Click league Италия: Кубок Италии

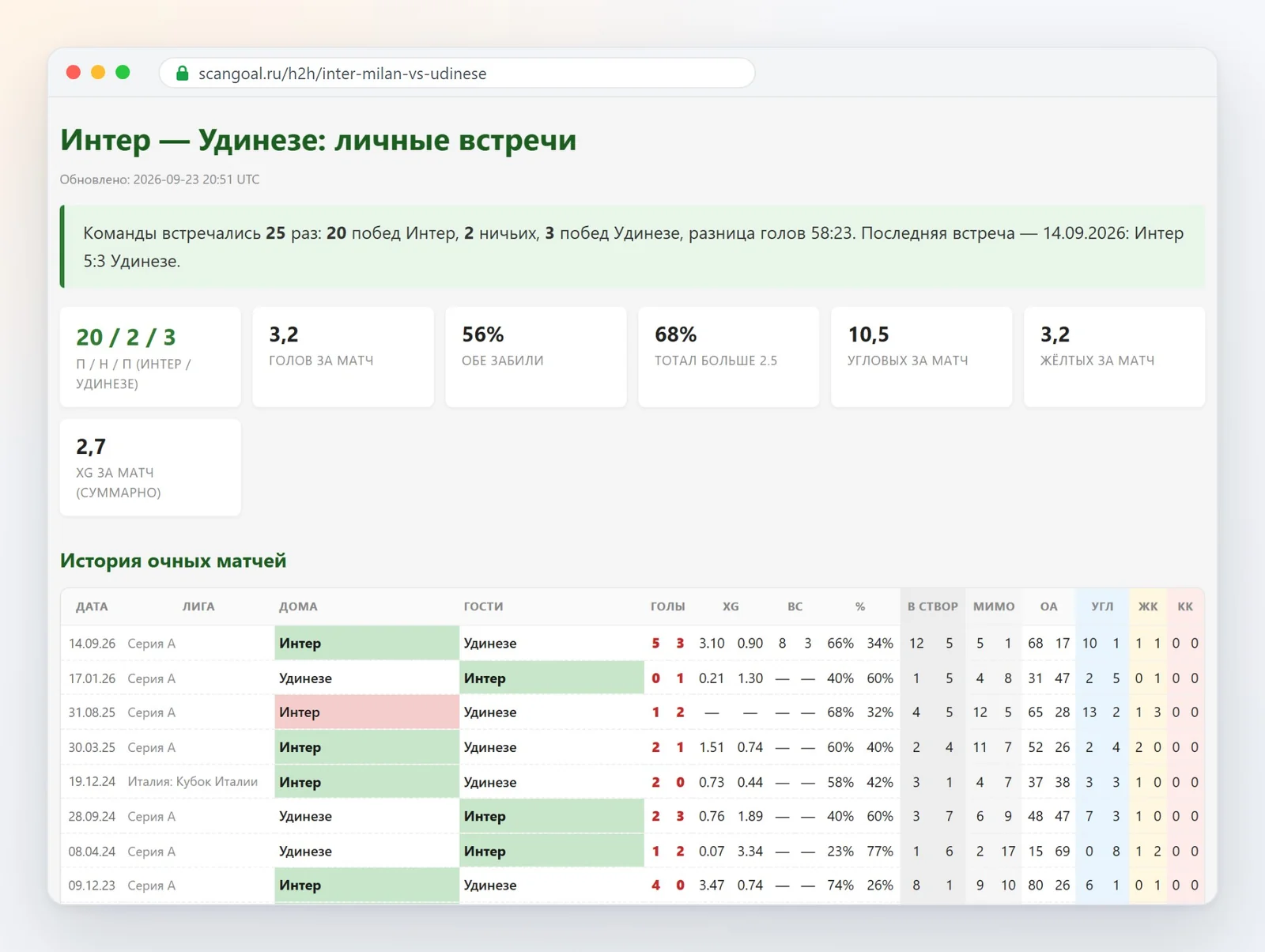tap(193, 782)
